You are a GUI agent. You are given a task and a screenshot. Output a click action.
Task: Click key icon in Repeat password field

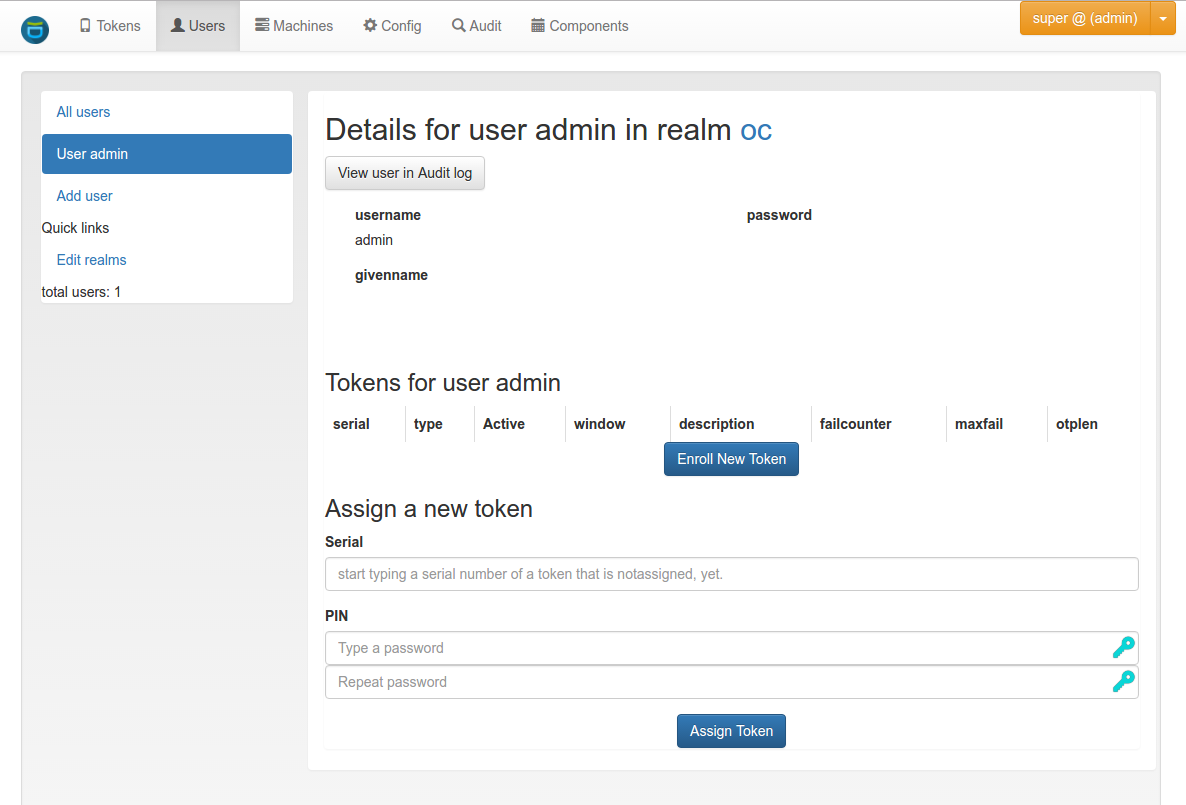click(x=1123, y=682)
